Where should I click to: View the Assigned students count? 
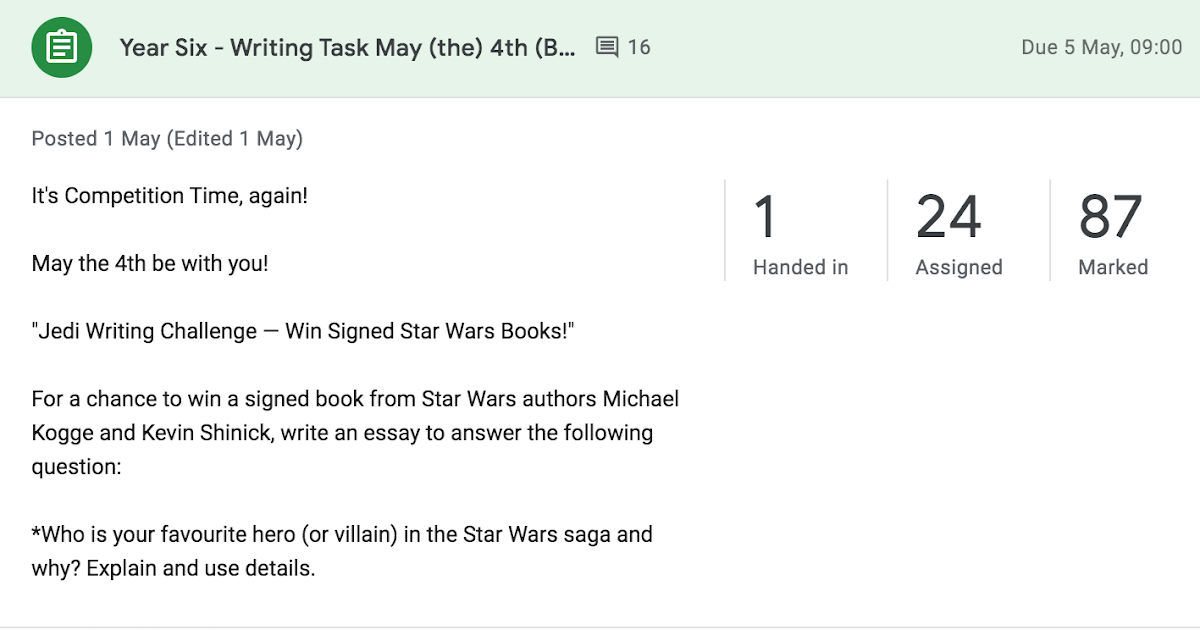(958, 267)
